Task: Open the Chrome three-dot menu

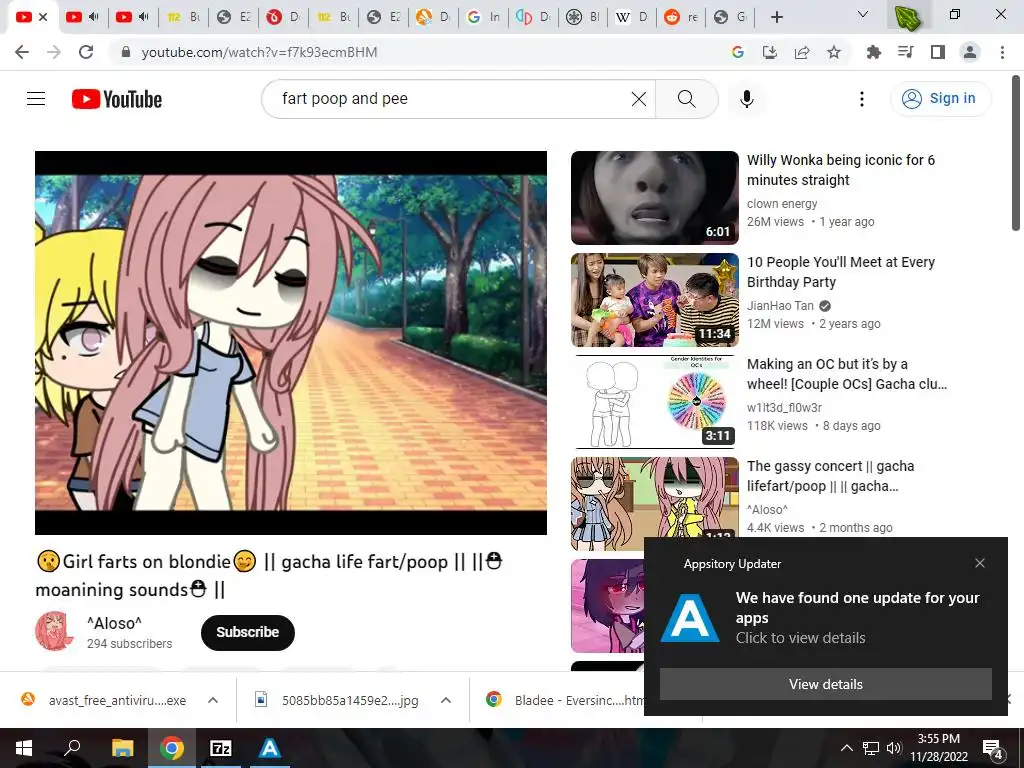Action: tap(1002, 52)
